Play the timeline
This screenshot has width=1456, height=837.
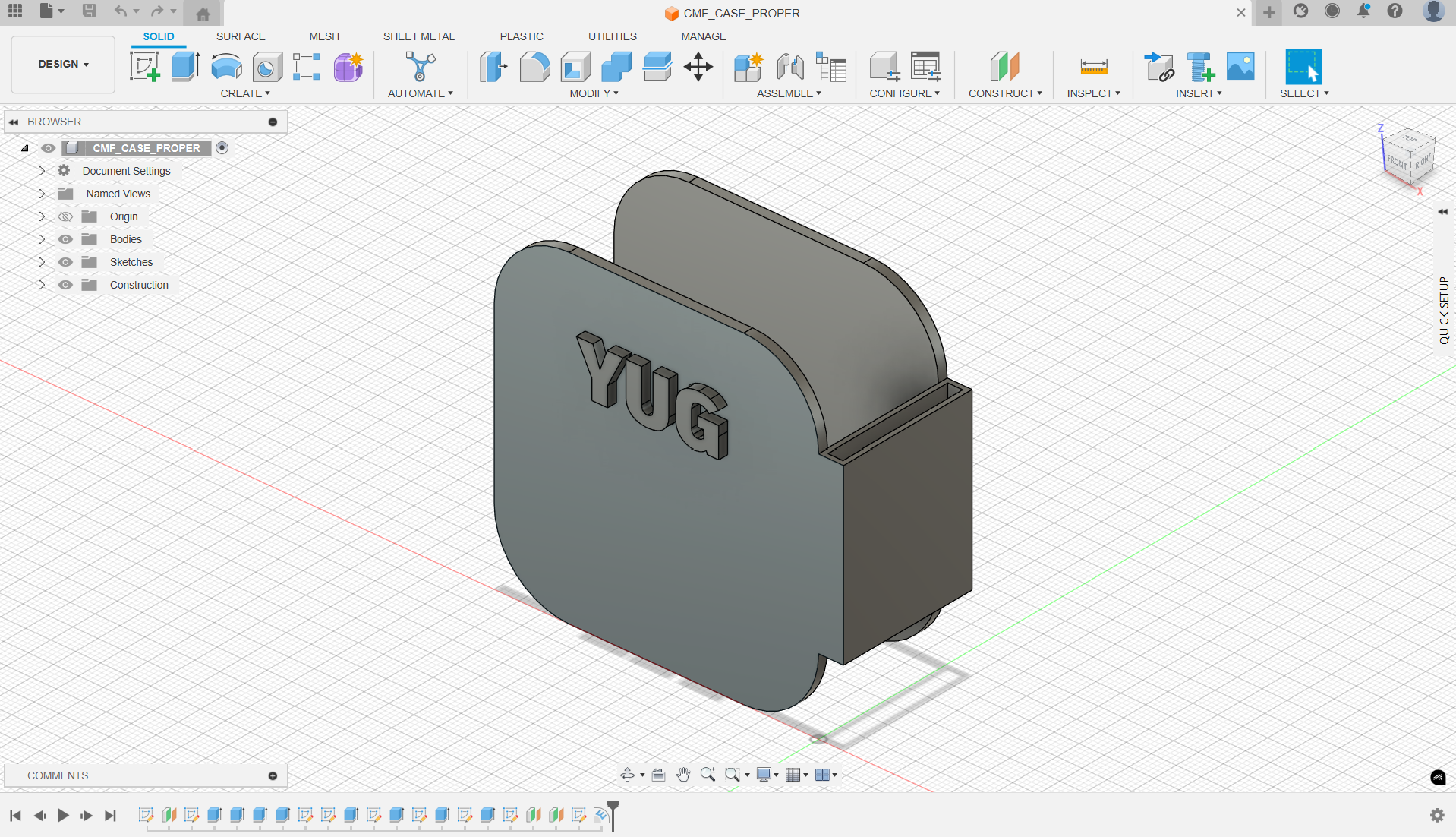tap(63, 815)
